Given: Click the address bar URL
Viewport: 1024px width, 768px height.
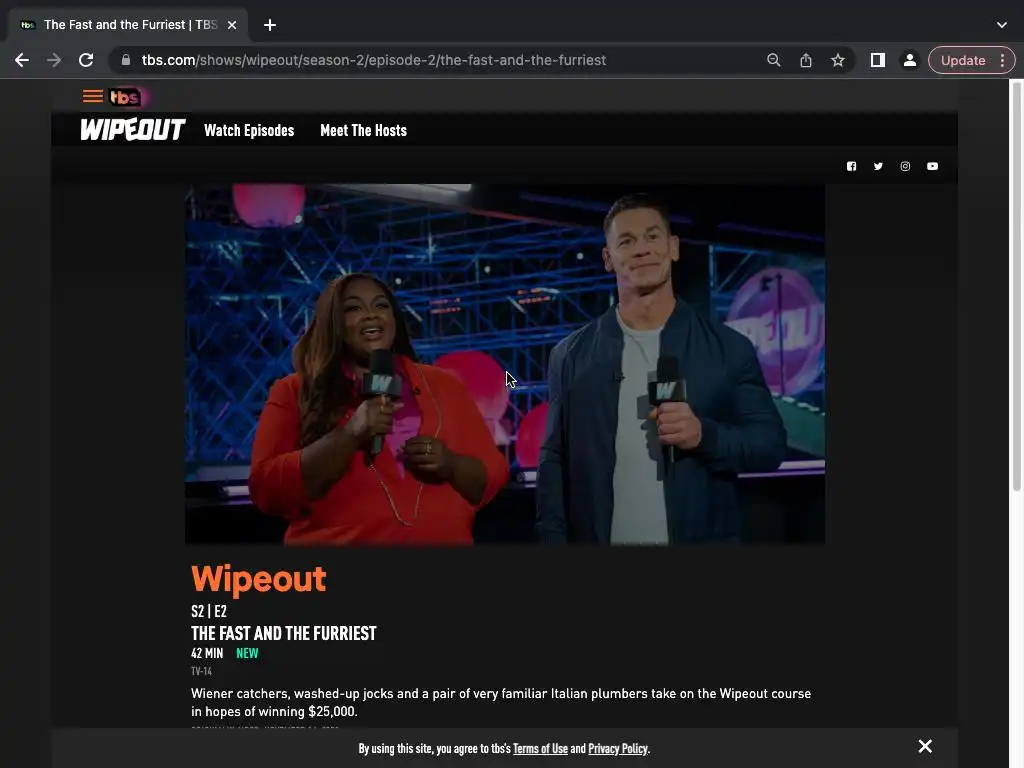Looking at the screenshot, I should point(374,60).
